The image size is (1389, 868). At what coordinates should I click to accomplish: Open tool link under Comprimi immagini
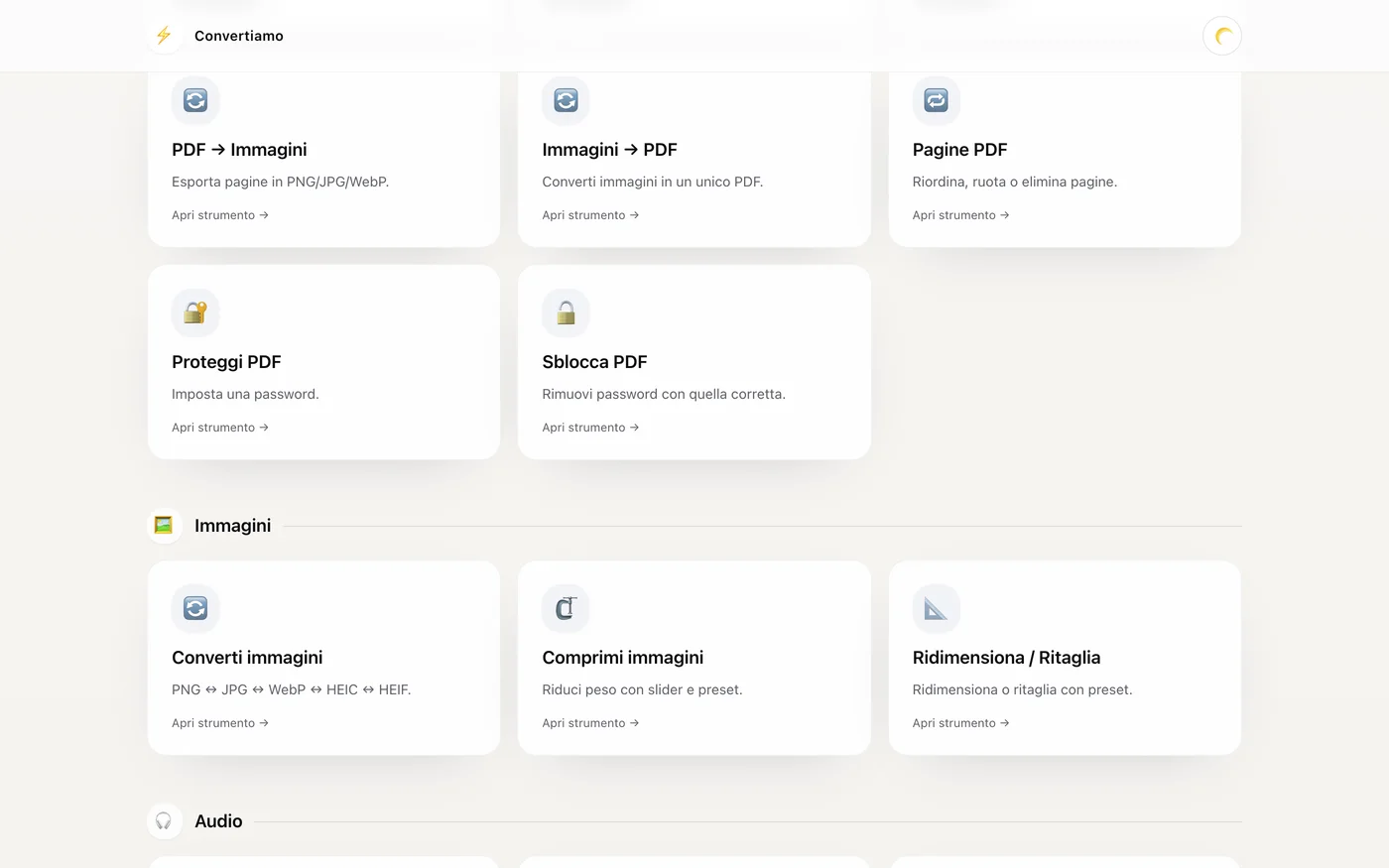click(x=590, y=723)
